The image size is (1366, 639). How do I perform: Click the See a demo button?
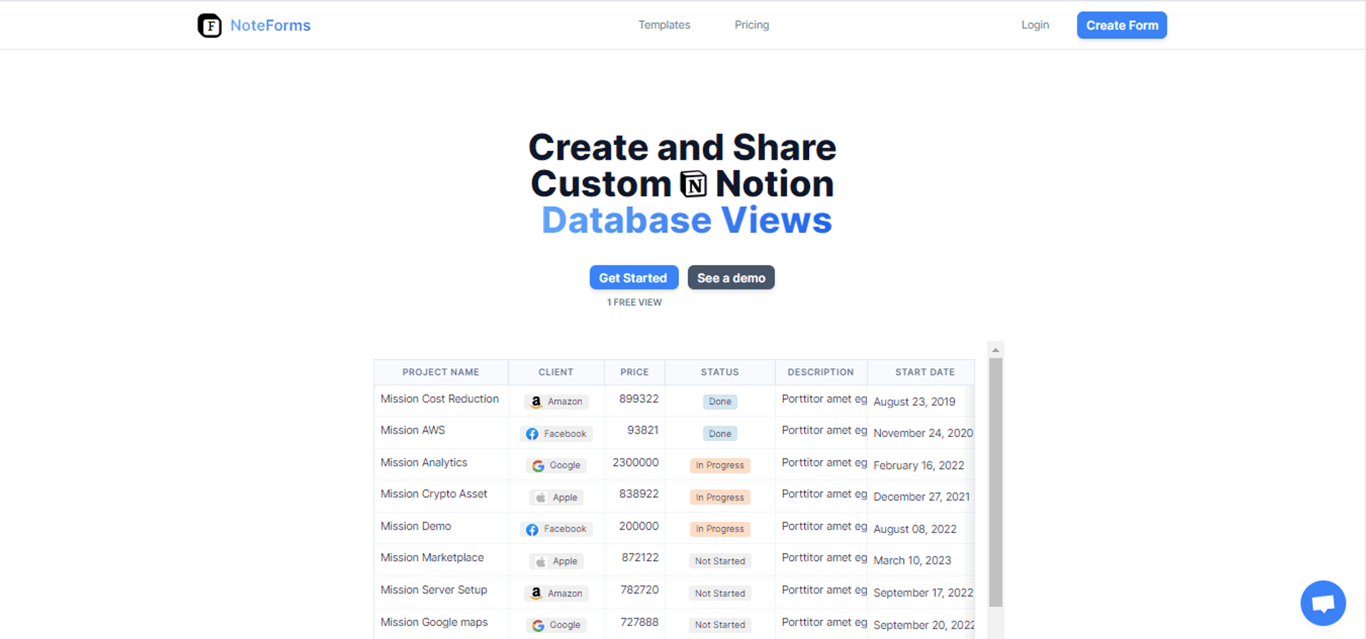pos(731,278)
